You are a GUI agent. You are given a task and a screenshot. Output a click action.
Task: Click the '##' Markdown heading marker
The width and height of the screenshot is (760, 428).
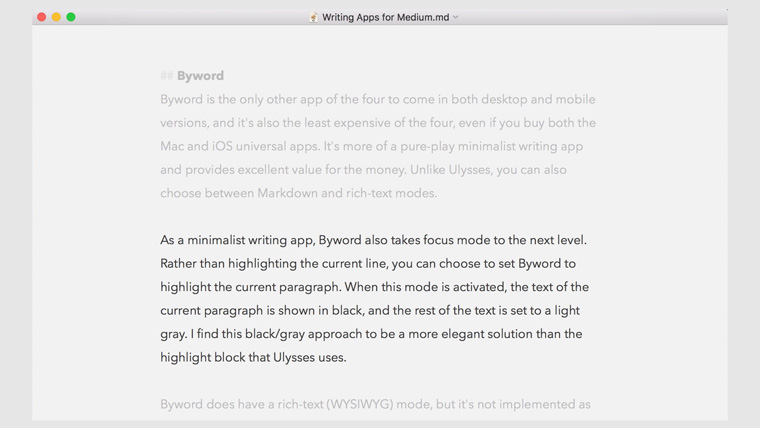pyautogui.click(x=167, y=76)
